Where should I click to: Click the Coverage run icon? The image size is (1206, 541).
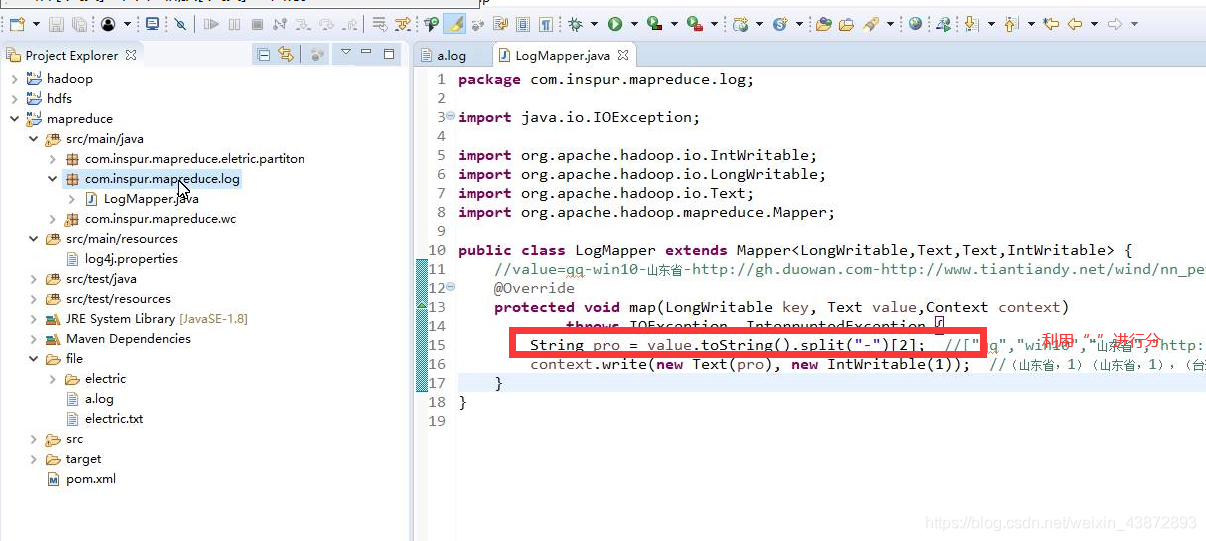(654, 24)
